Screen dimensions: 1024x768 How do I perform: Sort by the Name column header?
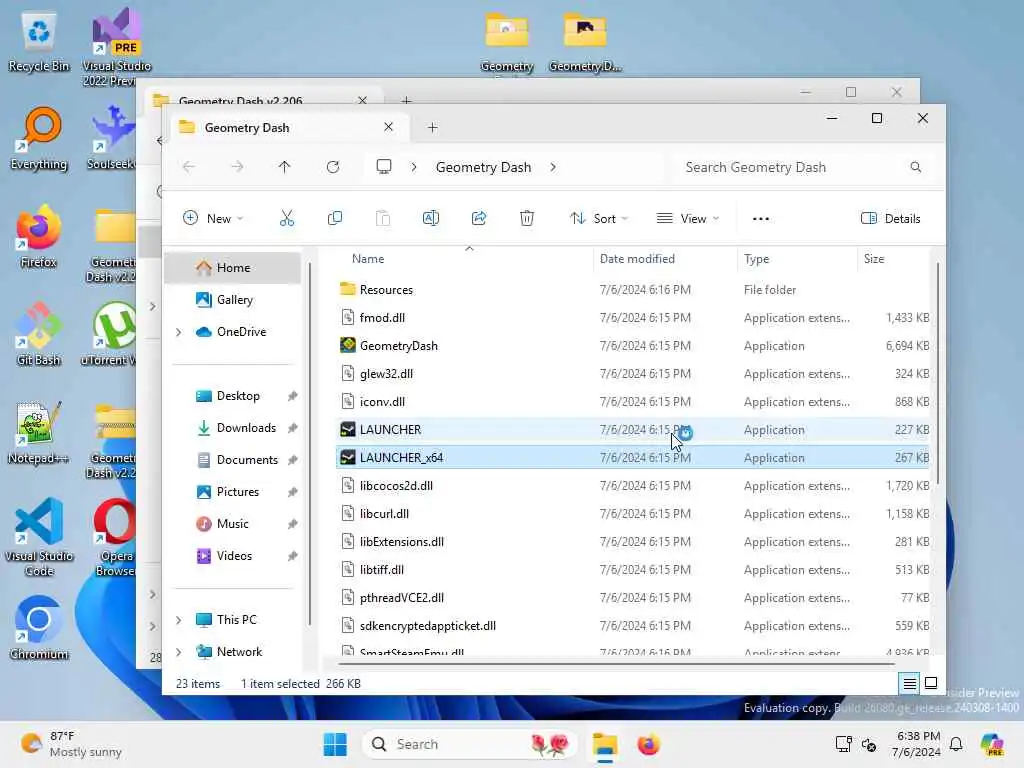pyautogui.click(x=368, y=259)
